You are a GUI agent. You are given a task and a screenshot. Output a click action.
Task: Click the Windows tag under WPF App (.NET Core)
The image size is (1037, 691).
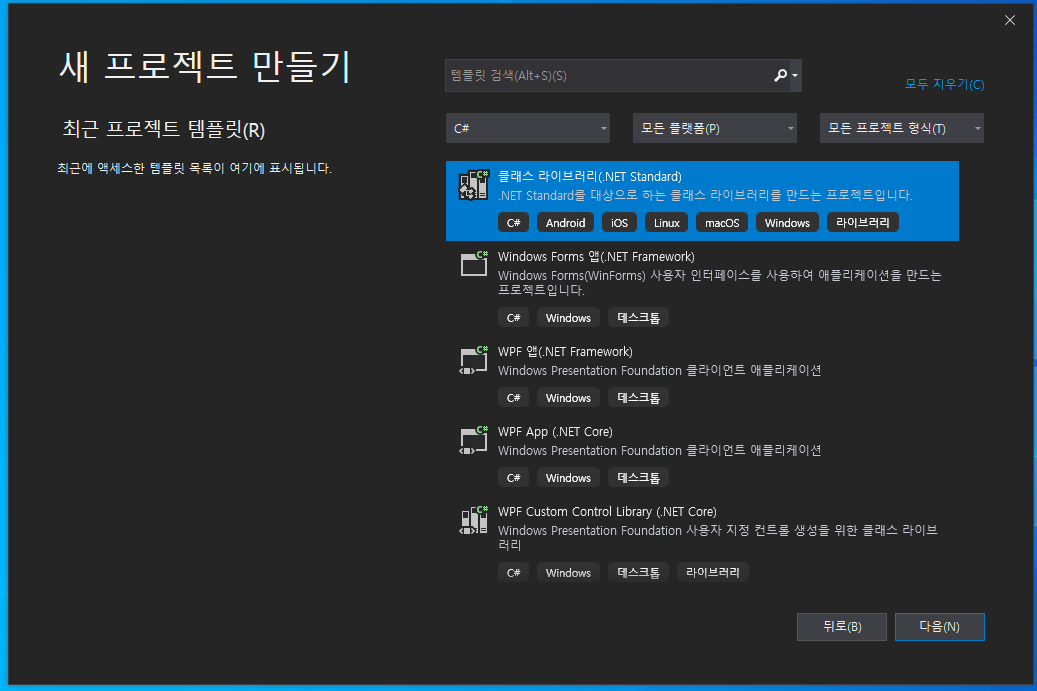[x=568, y=478]
